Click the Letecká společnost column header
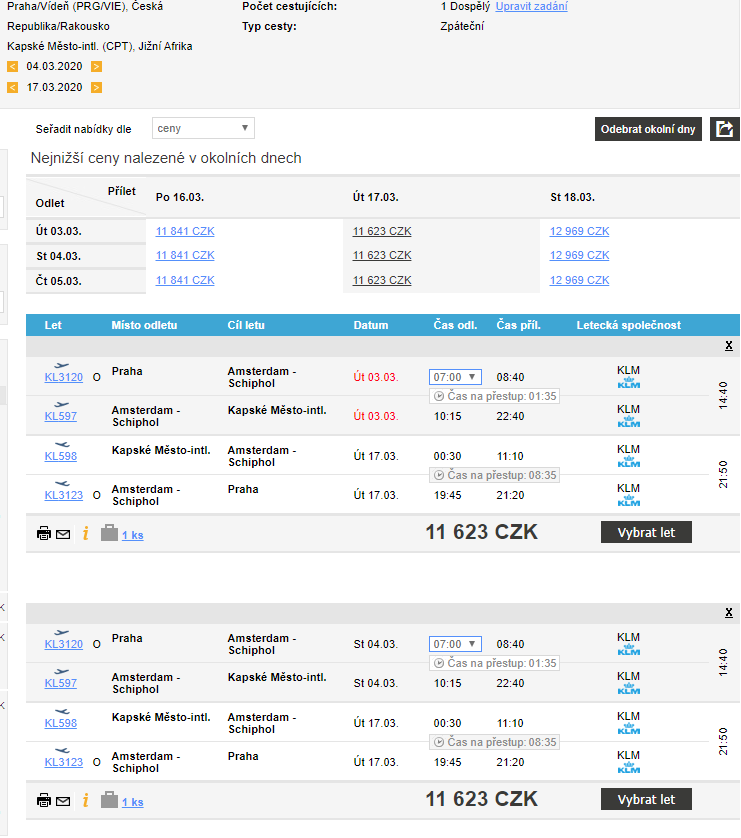This screenshot has width=741, height=838. tap(628, 325)
